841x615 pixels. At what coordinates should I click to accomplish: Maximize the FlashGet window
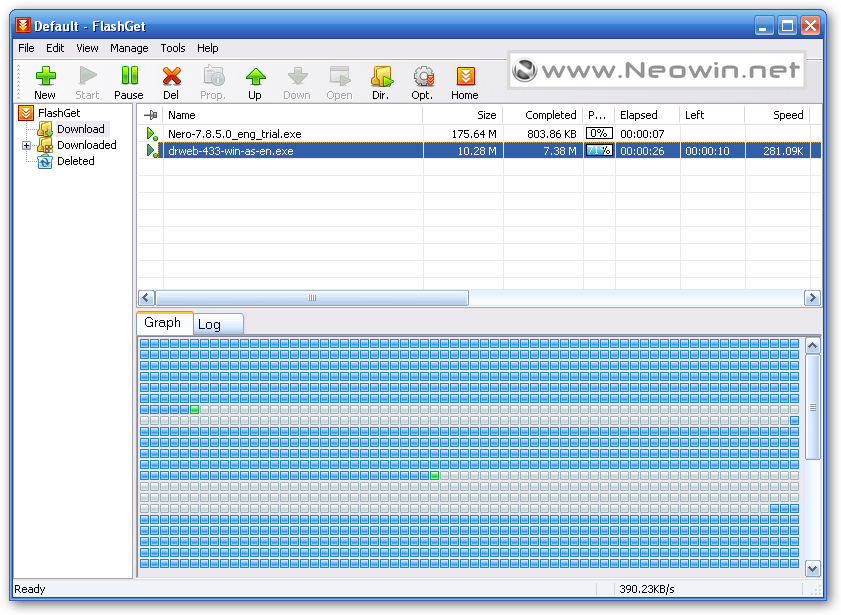pos(787,25)
